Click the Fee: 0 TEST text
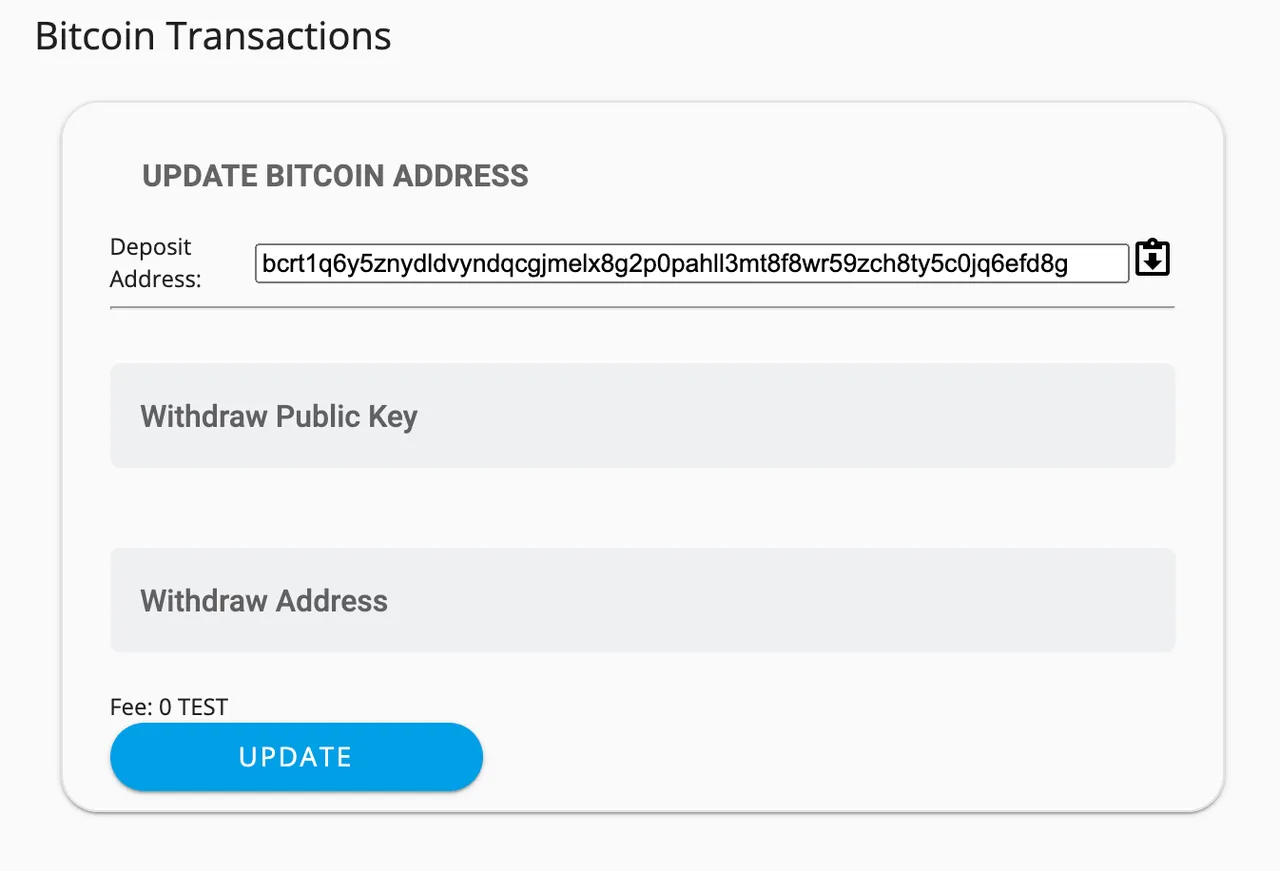 (169, 707)
